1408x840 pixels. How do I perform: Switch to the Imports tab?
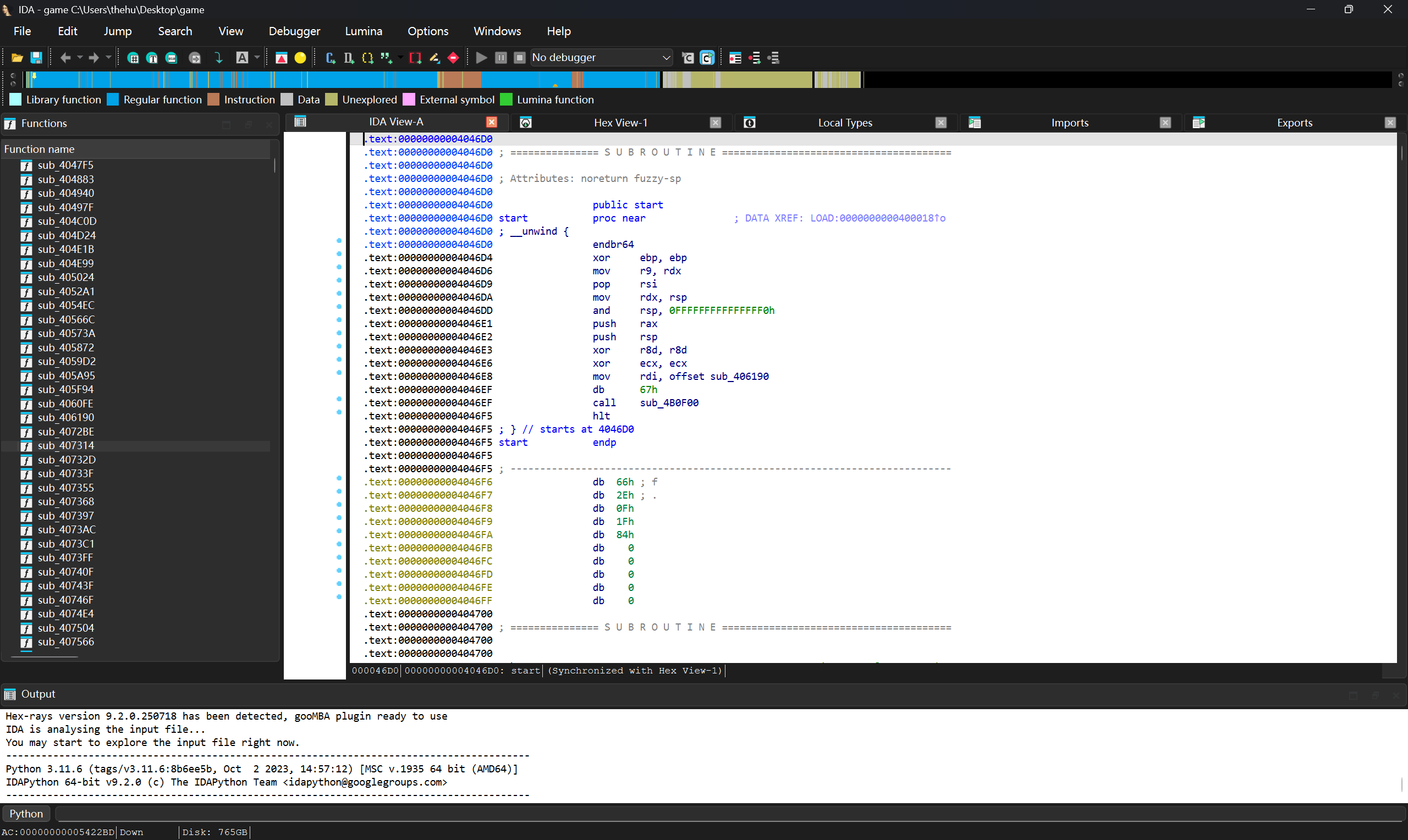tap(1069, 123)
